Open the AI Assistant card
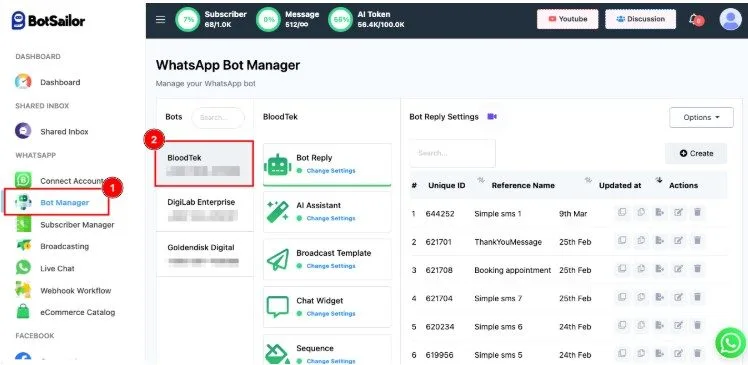Viewport: 748px width, 365px height. pos(327,212)
